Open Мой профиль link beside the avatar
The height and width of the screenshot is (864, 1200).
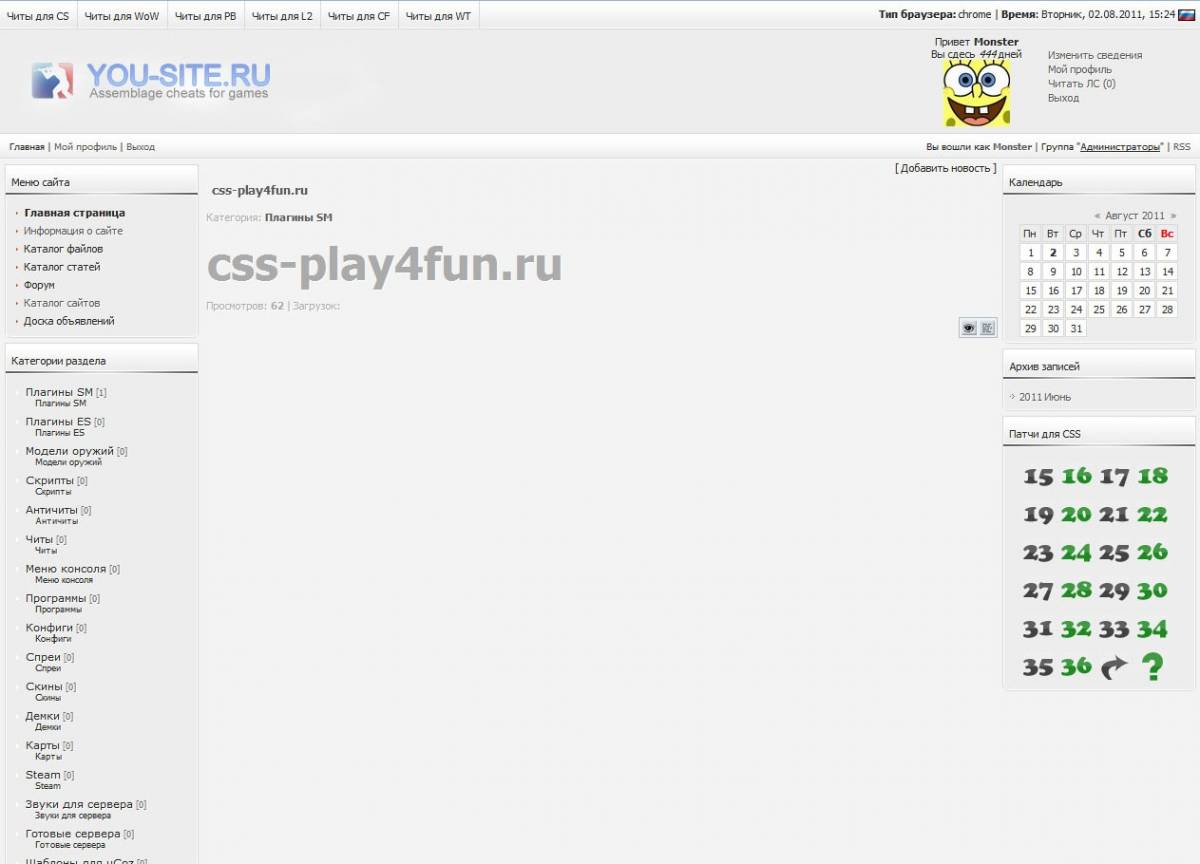pyautogui.click(x=1080, y=70)
